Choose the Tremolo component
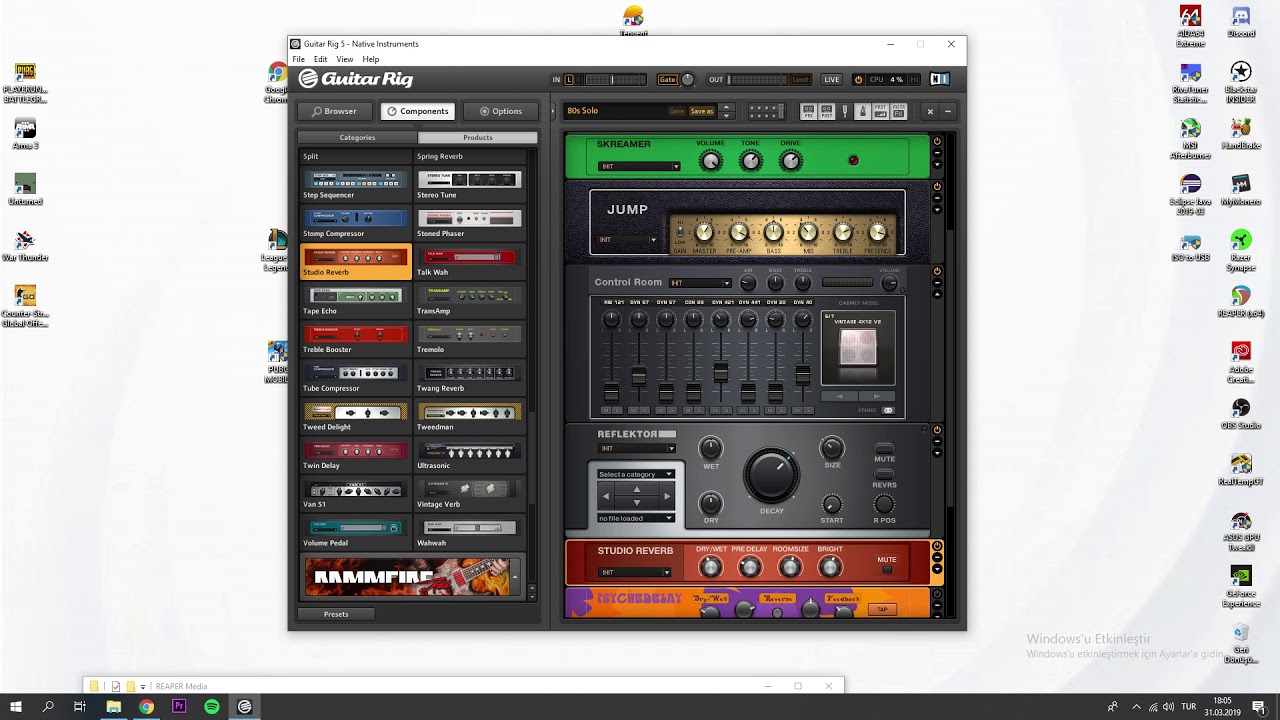The image size is (1280, 720). [x=469, y=339]
